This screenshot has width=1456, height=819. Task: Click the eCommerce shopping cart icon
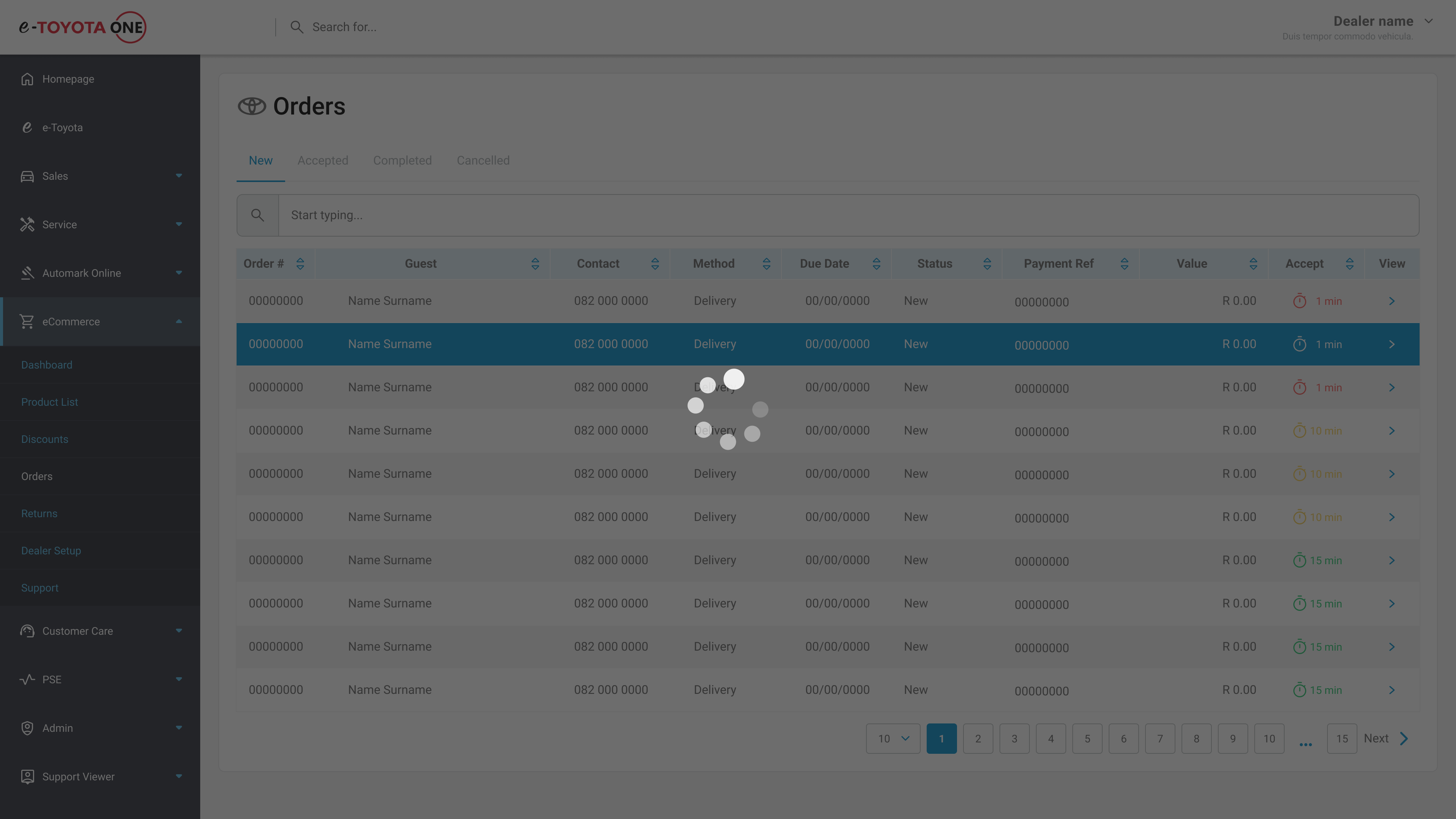(27, 322)
